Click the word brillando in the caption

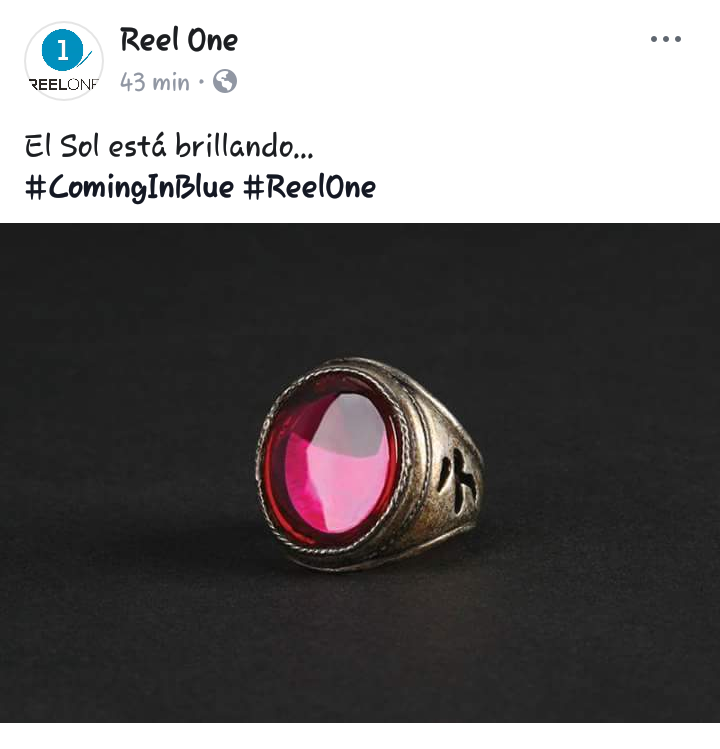click(244, 145)
